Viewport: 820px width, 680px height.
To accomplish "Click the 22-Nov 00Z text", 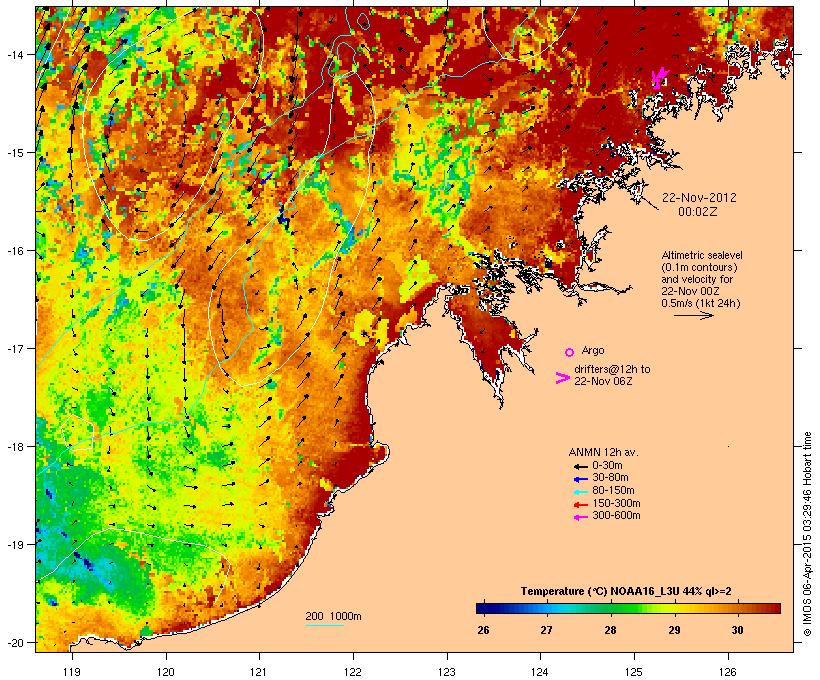I will [x=690, y=291].
